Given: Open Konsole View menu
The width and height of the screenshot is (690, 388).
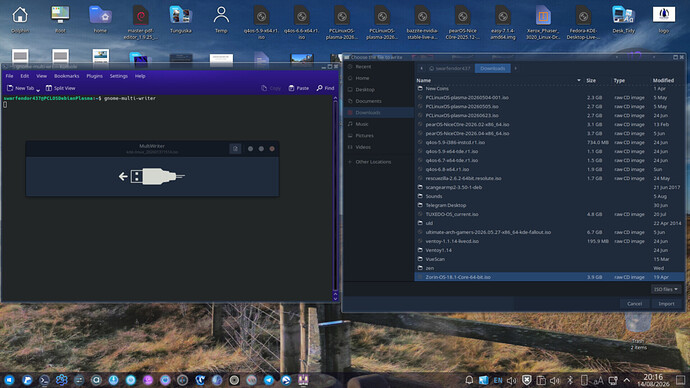Looking at the screenshot, I should 41,76.
